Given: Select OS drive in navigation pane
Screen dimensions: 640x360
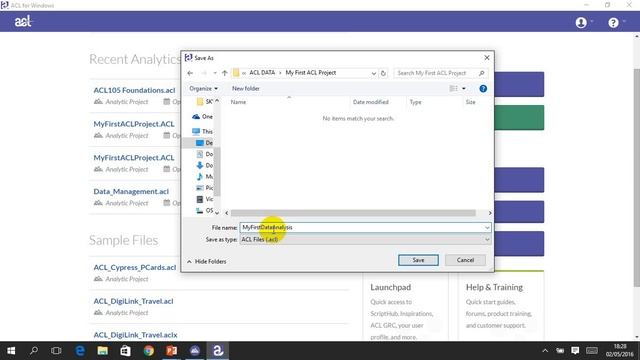Looking at the screenshot, I should [204, 211].
